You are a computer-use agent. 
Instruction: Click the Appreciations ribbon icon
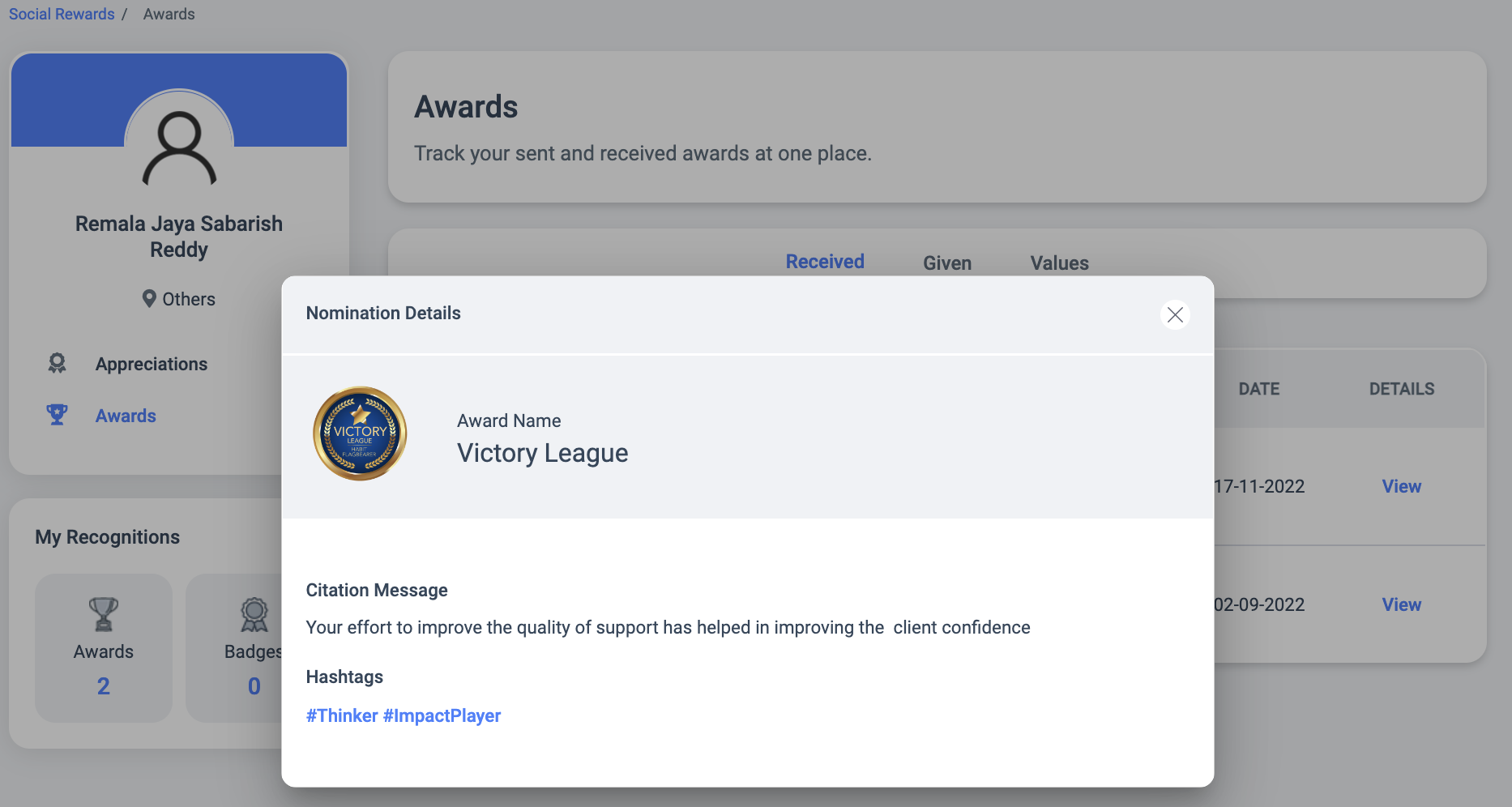coord(57,363)
